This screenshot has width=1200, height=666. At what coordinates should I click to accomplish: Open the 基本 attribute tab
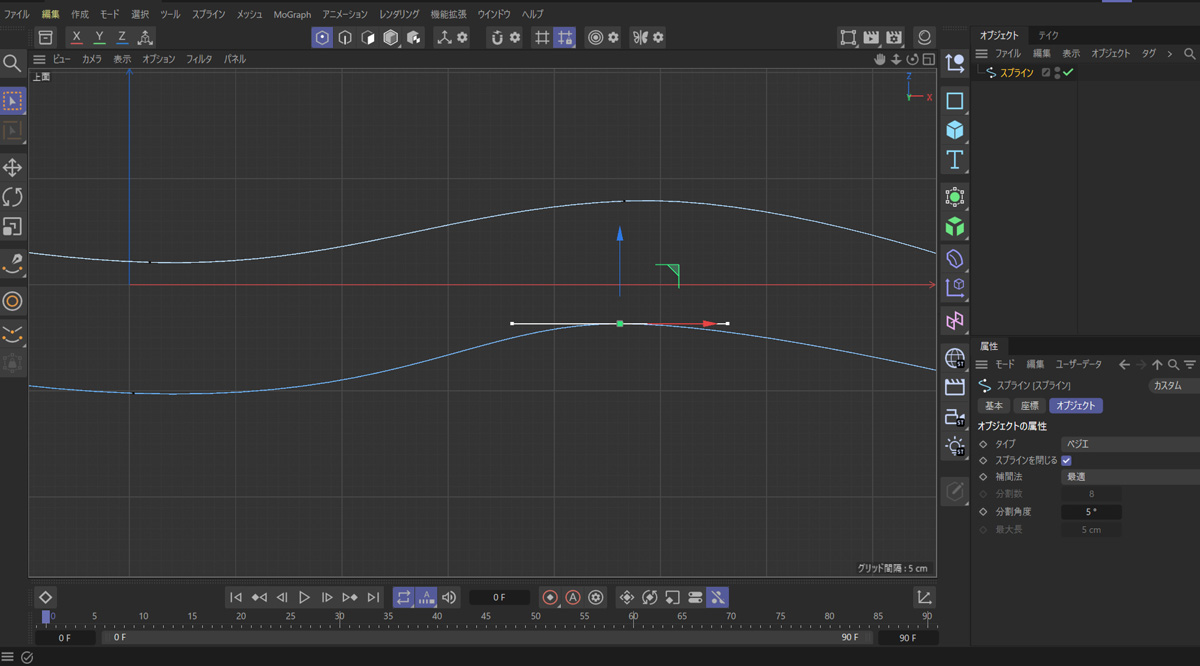click(994, 406)
